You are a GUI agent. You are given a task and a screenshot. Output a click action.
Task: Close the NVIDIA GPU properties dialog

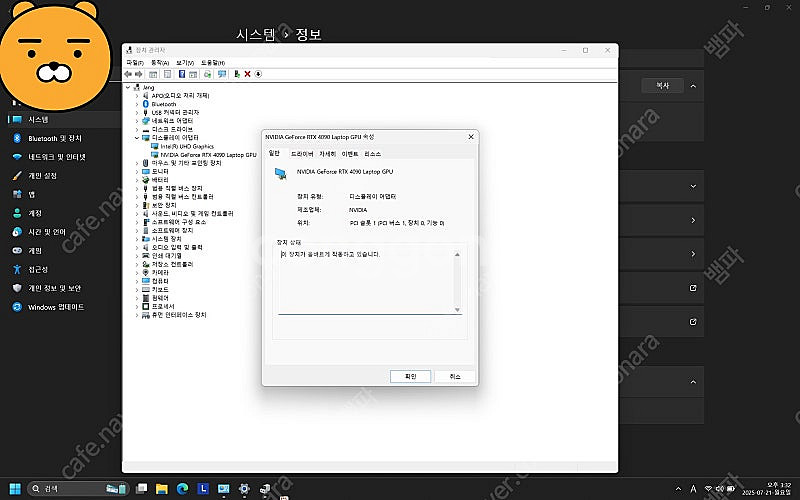click(471, 137)
